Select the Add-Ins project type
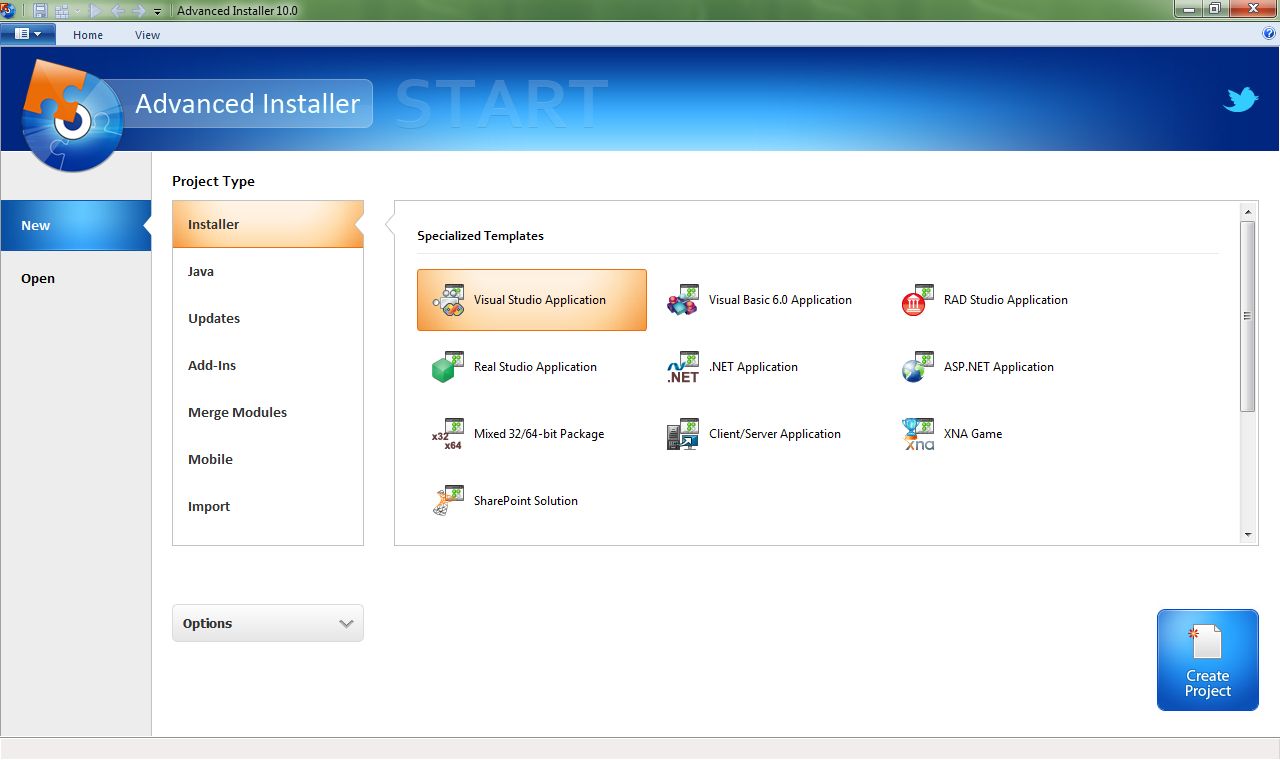 pyautogui.click(x=268, y=365)
